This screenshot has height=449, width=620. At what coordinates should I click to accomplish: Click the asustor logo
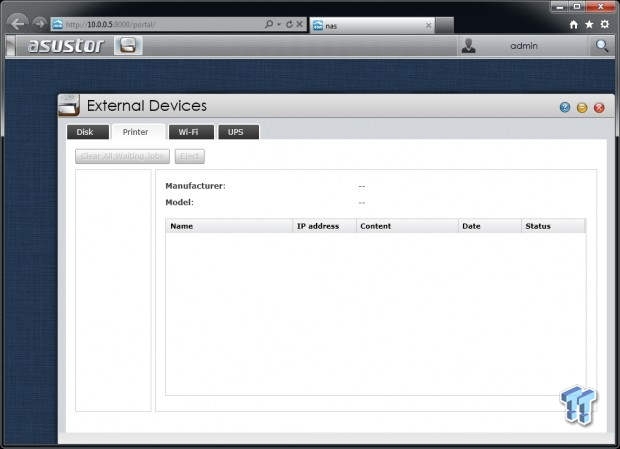click(66, 46)
